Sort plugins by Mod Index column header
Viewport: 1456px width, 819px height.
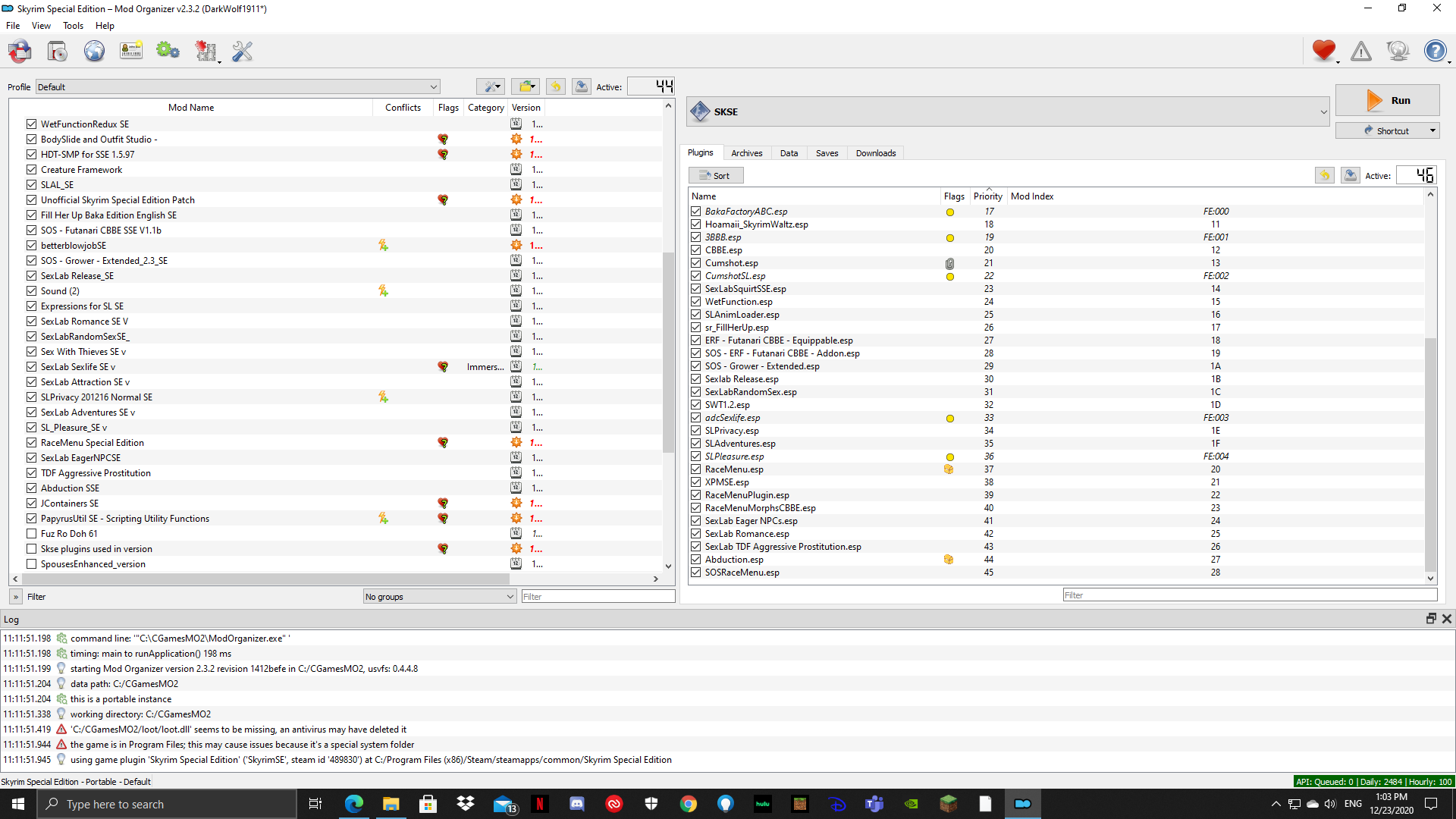(x=1032, y=196)
